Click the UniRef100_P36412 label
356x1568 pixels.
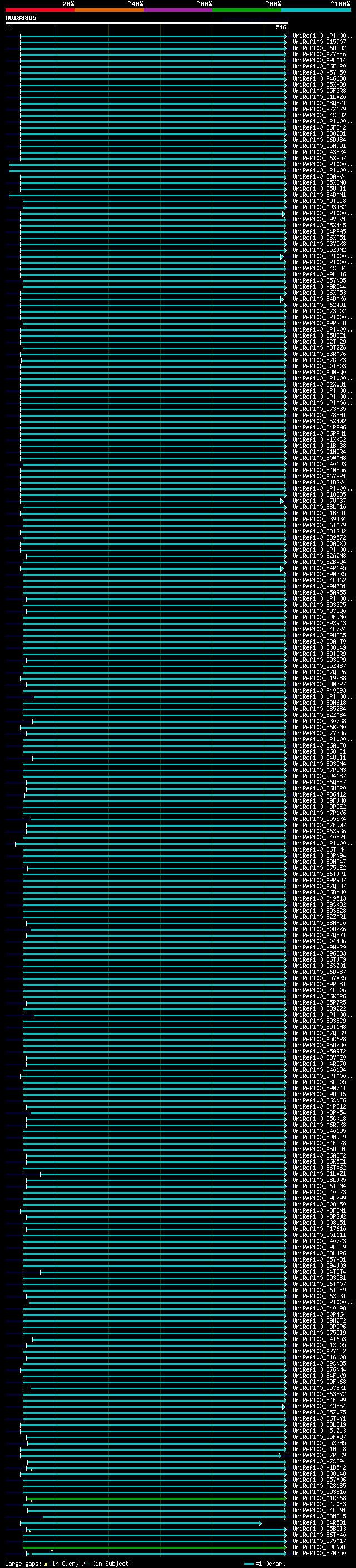(x=319, y=794)
